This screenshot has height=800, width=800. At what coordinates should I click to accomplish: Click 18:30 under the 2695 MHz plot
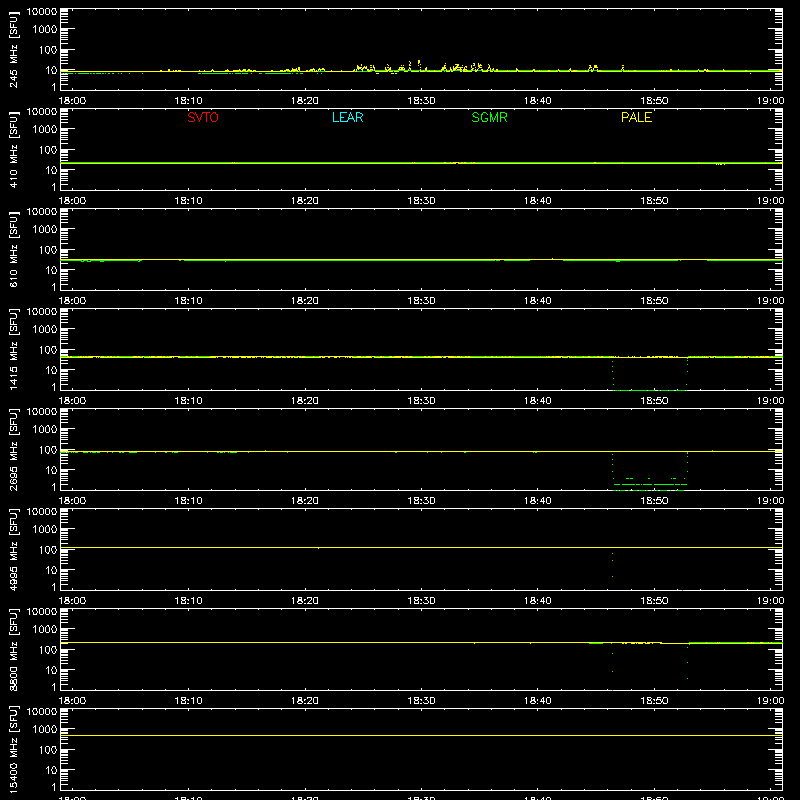click(421, 501)
